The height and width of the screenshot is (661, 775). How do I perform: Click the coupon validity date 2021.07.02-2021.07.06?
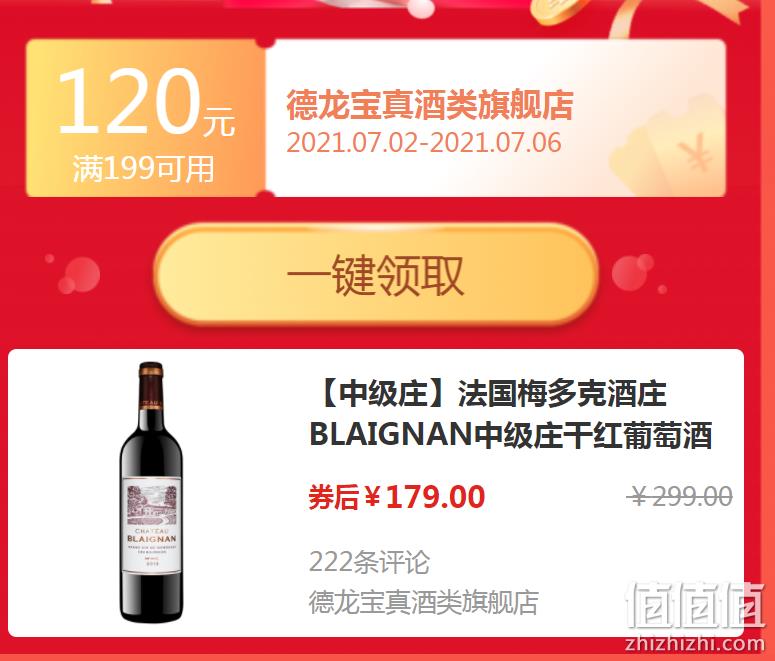point(424,143)
